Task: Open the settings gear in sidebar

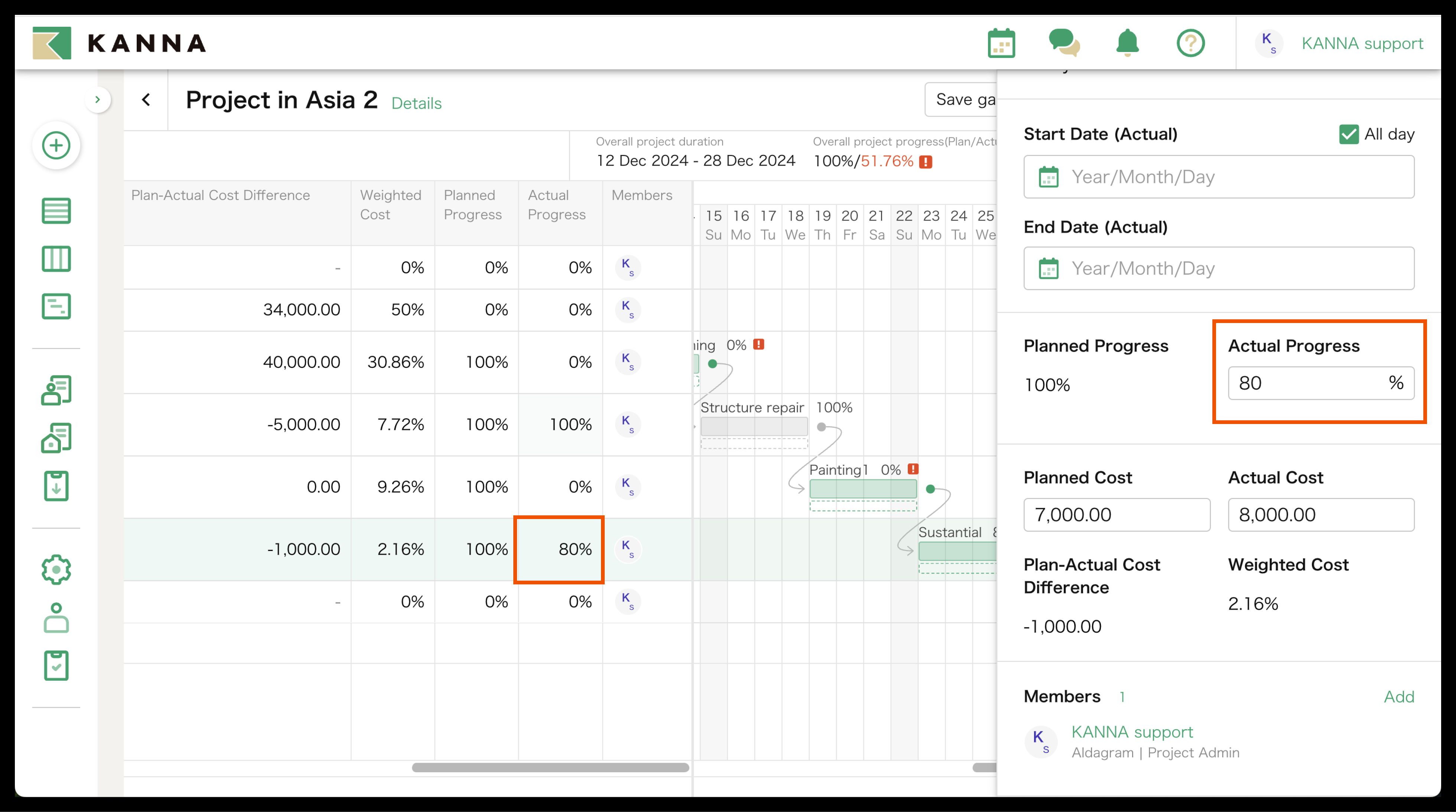Action: (56, 570)
